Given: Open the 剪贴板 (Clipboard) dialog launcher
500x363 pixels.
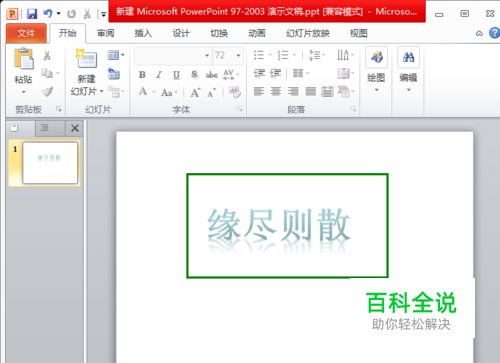Looking at the screenshot, I should click(58, 109).
